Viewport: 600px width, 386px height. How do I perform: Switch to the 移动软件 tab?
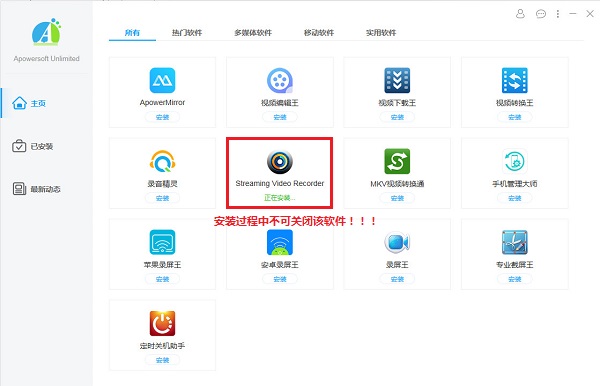coord(319,33)
